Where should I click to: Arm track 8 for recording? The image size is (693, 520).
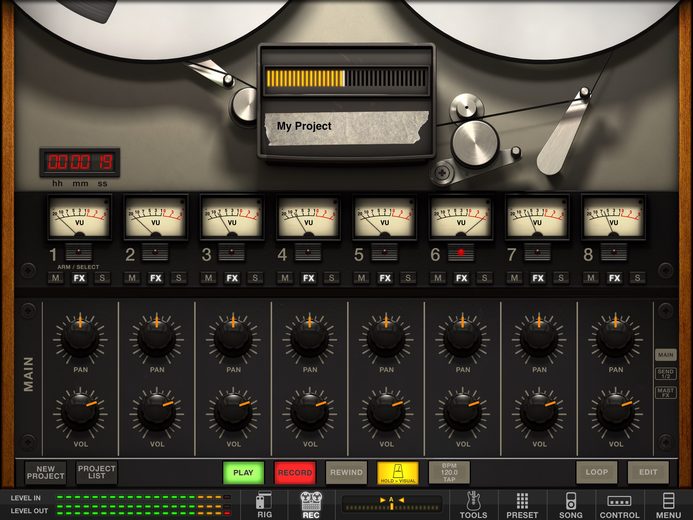coord(614,252)
